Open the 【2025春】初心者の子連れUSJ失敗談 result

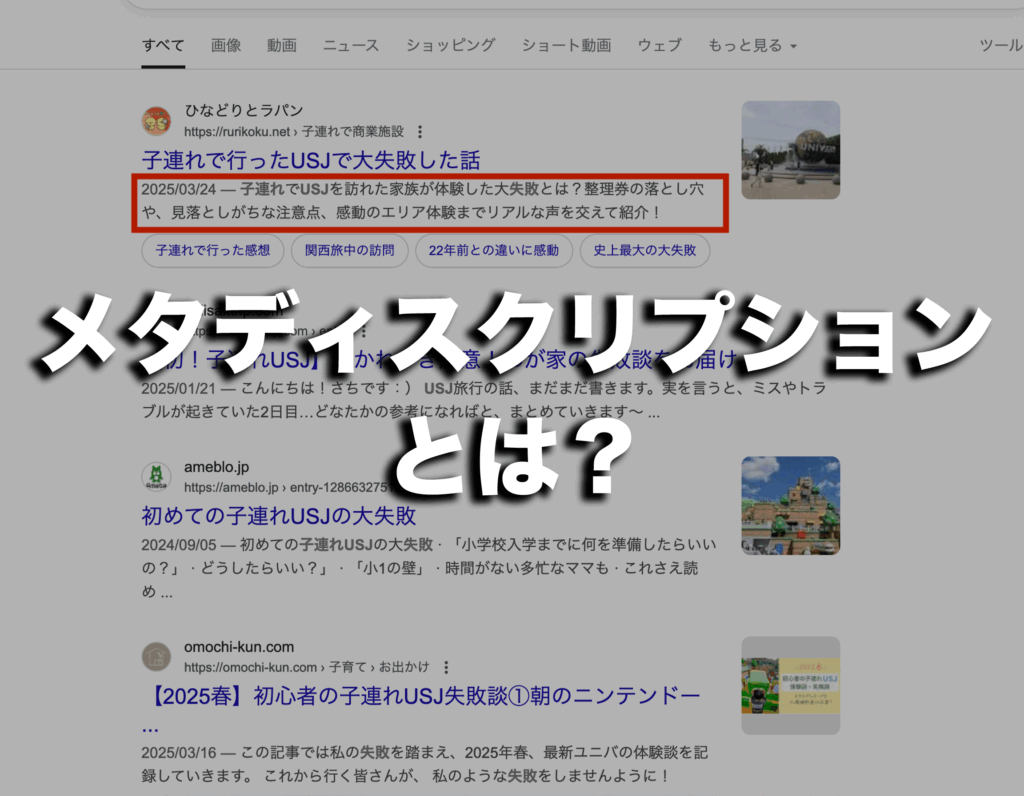[x=420, y=697]
